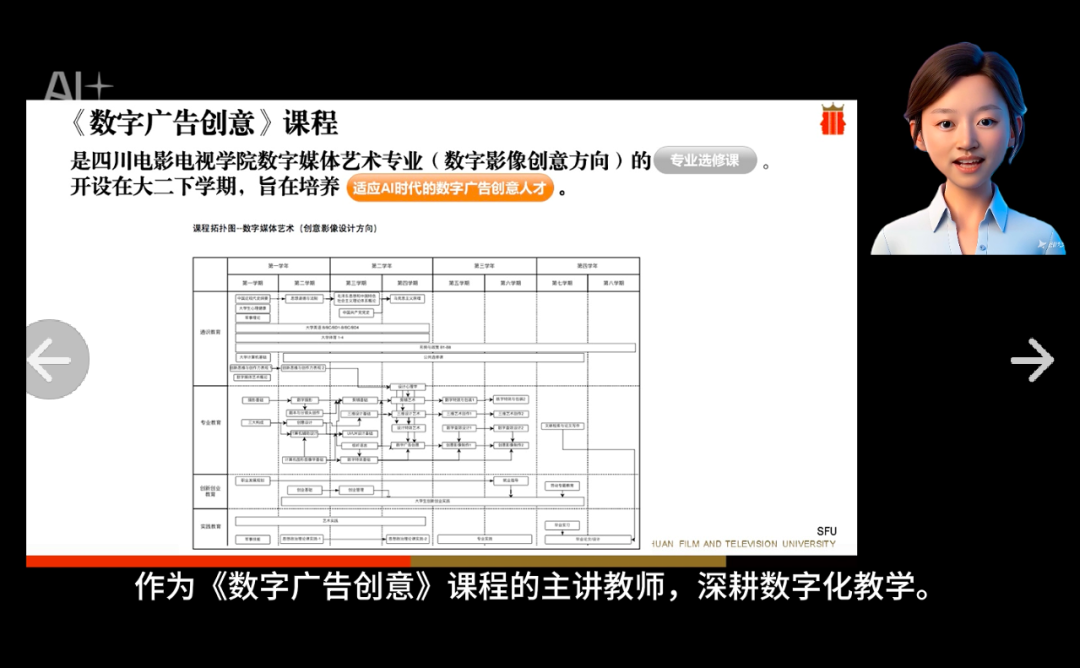Click the next slide right arrow
This screenshot has width=1080, height=668.
1032,360
